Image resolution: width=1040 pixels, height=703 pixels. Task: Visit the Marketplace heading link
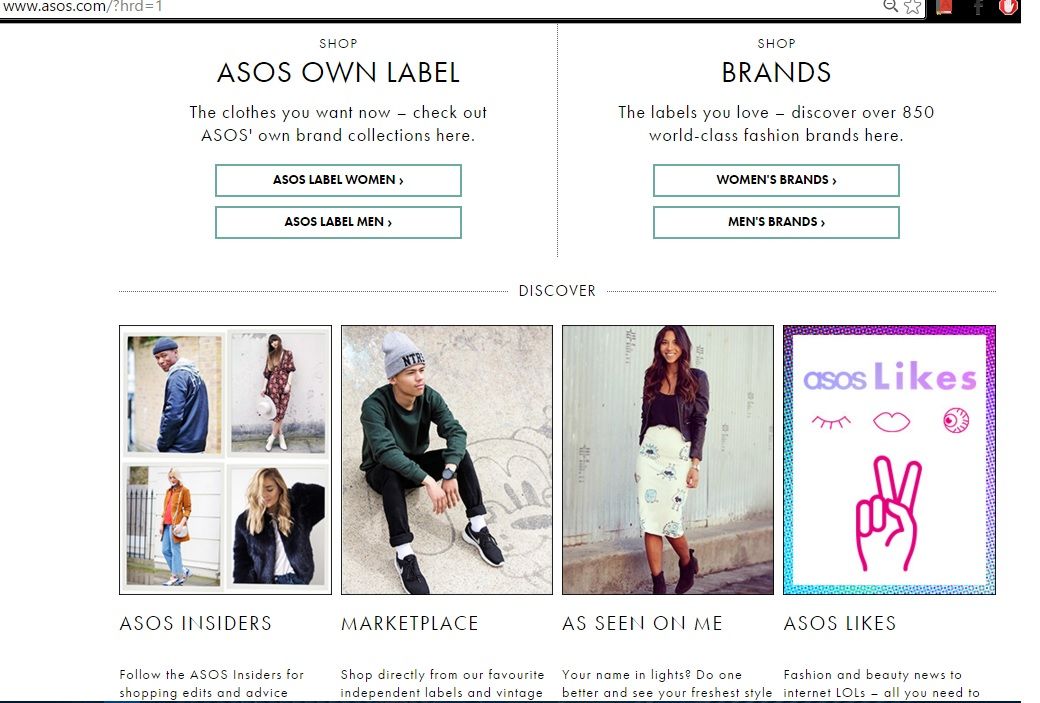coord(410,623)
